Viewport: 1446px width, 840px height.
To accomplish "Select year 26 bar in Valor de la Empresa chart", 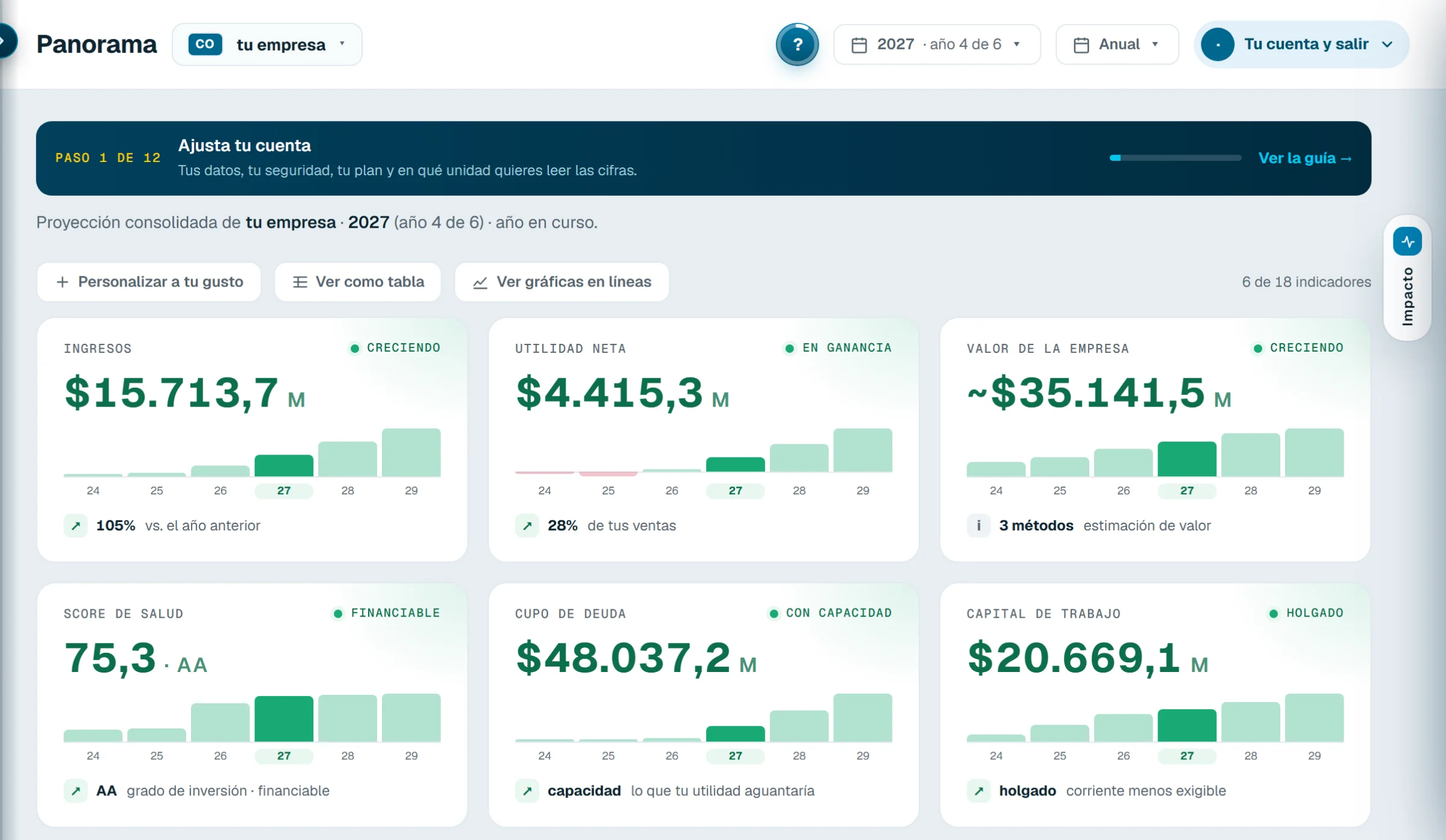I will click(x=1123, y=462).
